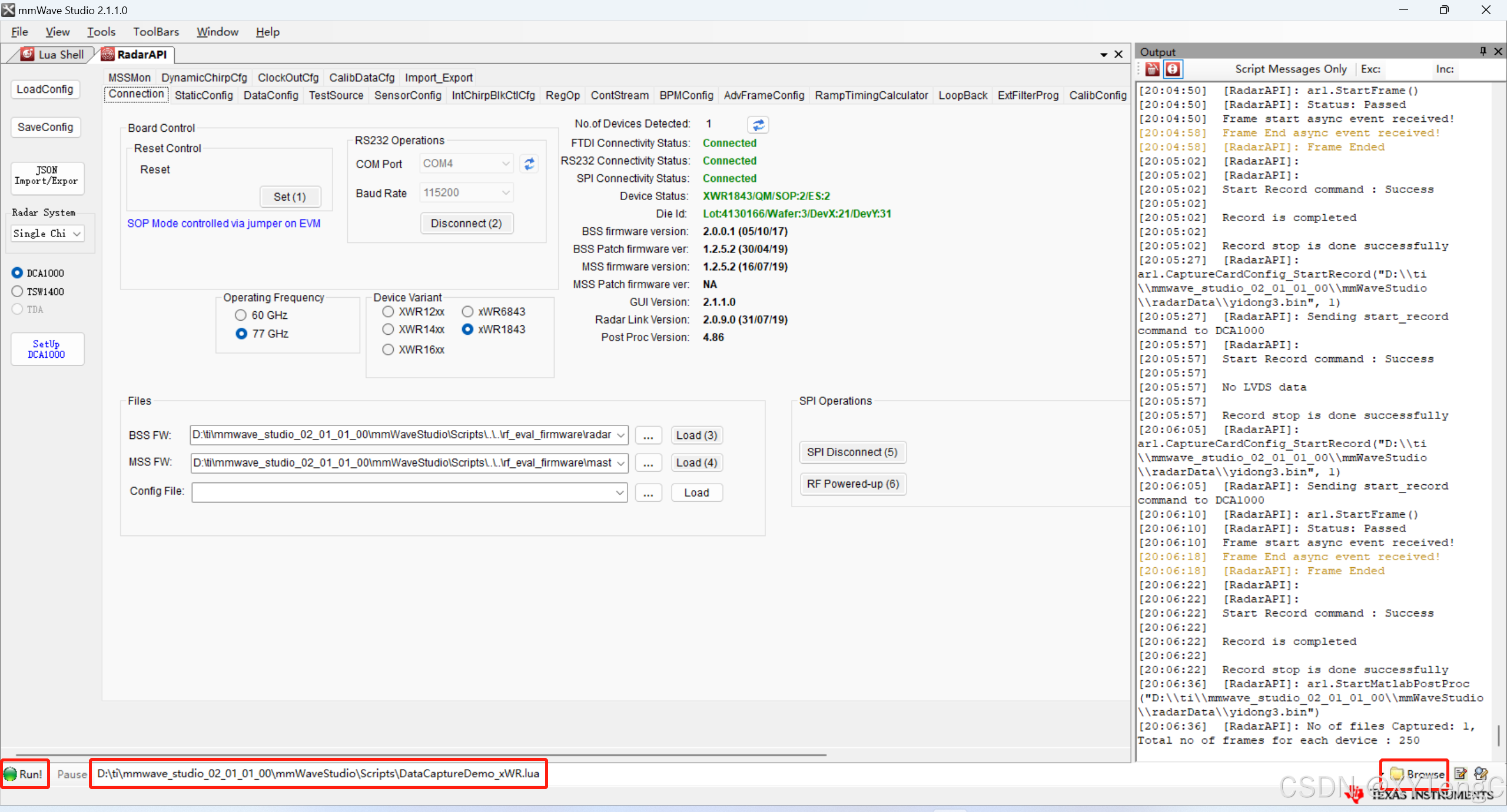
Task: Choose 60 GHz operating frequency
Action: [x=241, y=315]
